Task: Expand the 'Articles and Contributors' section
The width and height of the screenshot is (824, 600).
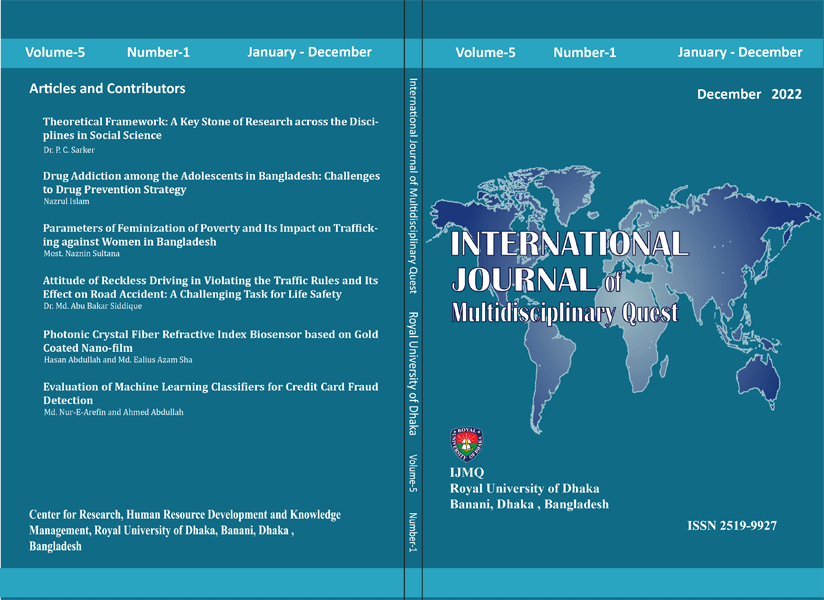Action: (107, 88)
